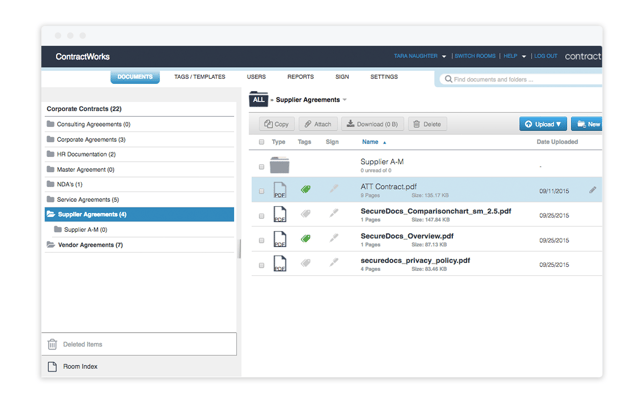Click the PDF icon of SecureDocs_Comparisonchart_sm_2.5.pdf
The image size is (640, 413).
[x=280, y=214]
